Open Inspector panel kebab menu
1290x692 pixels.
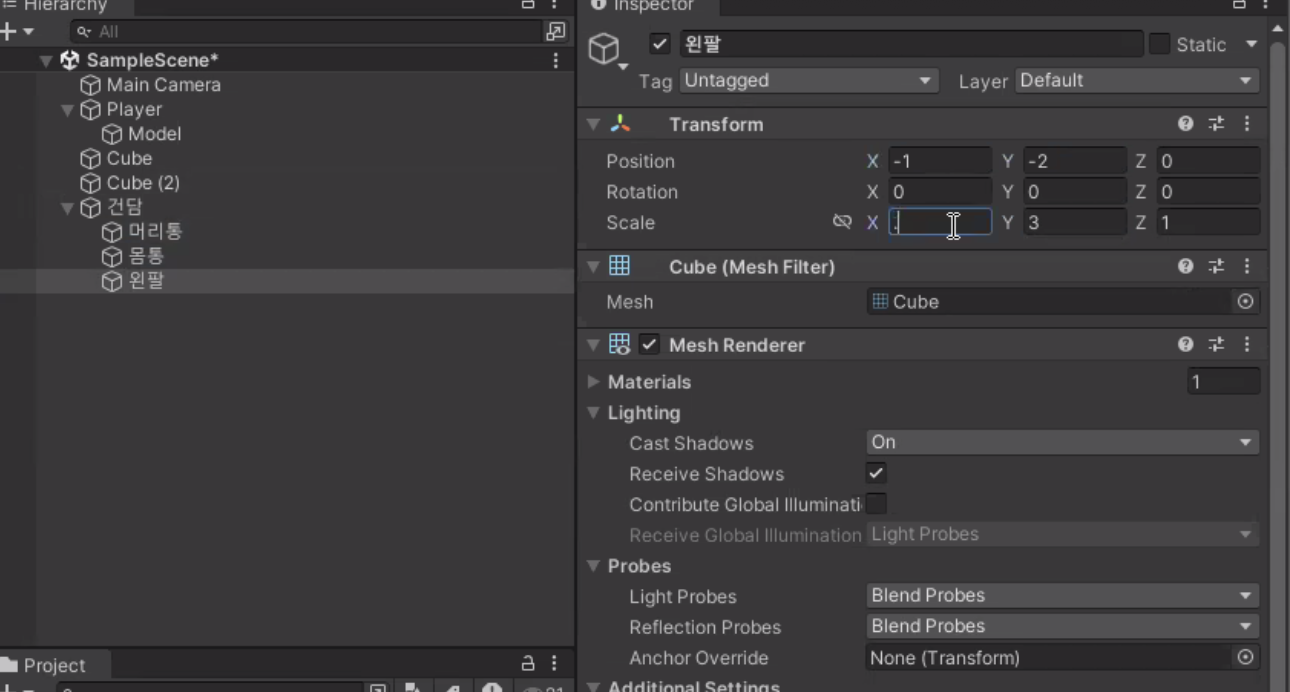[x=1266, y=5]
